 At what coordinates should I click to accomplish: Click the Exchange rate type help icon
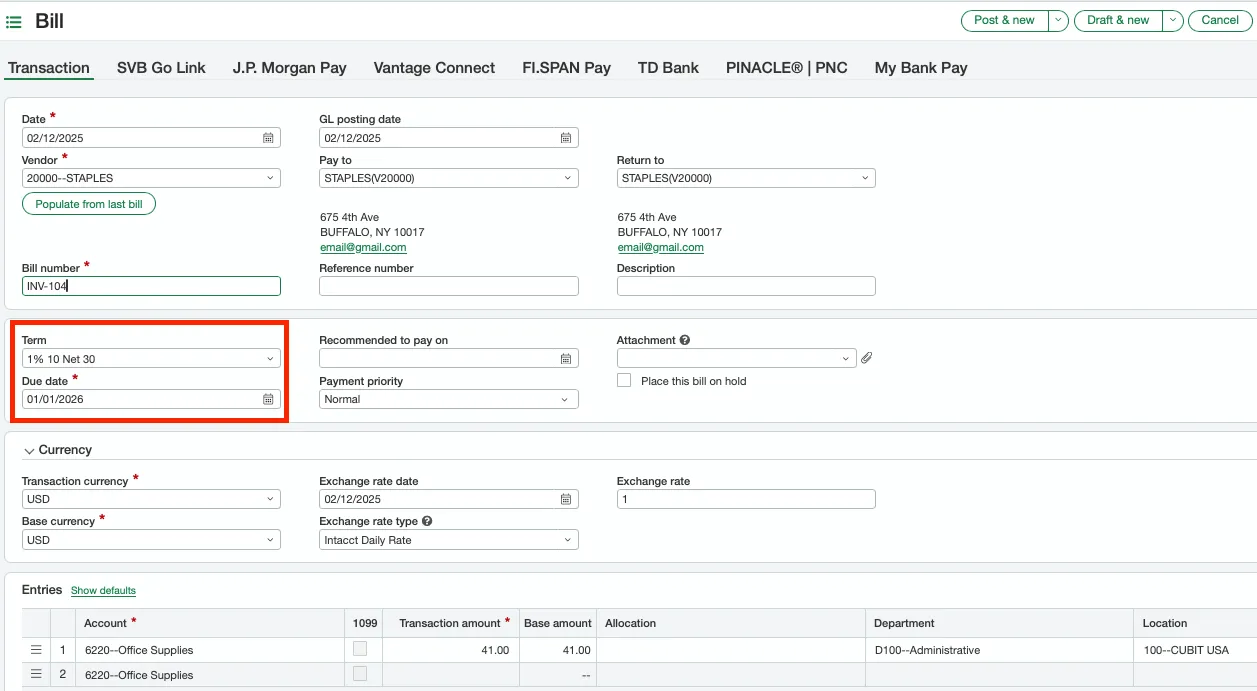427,521
